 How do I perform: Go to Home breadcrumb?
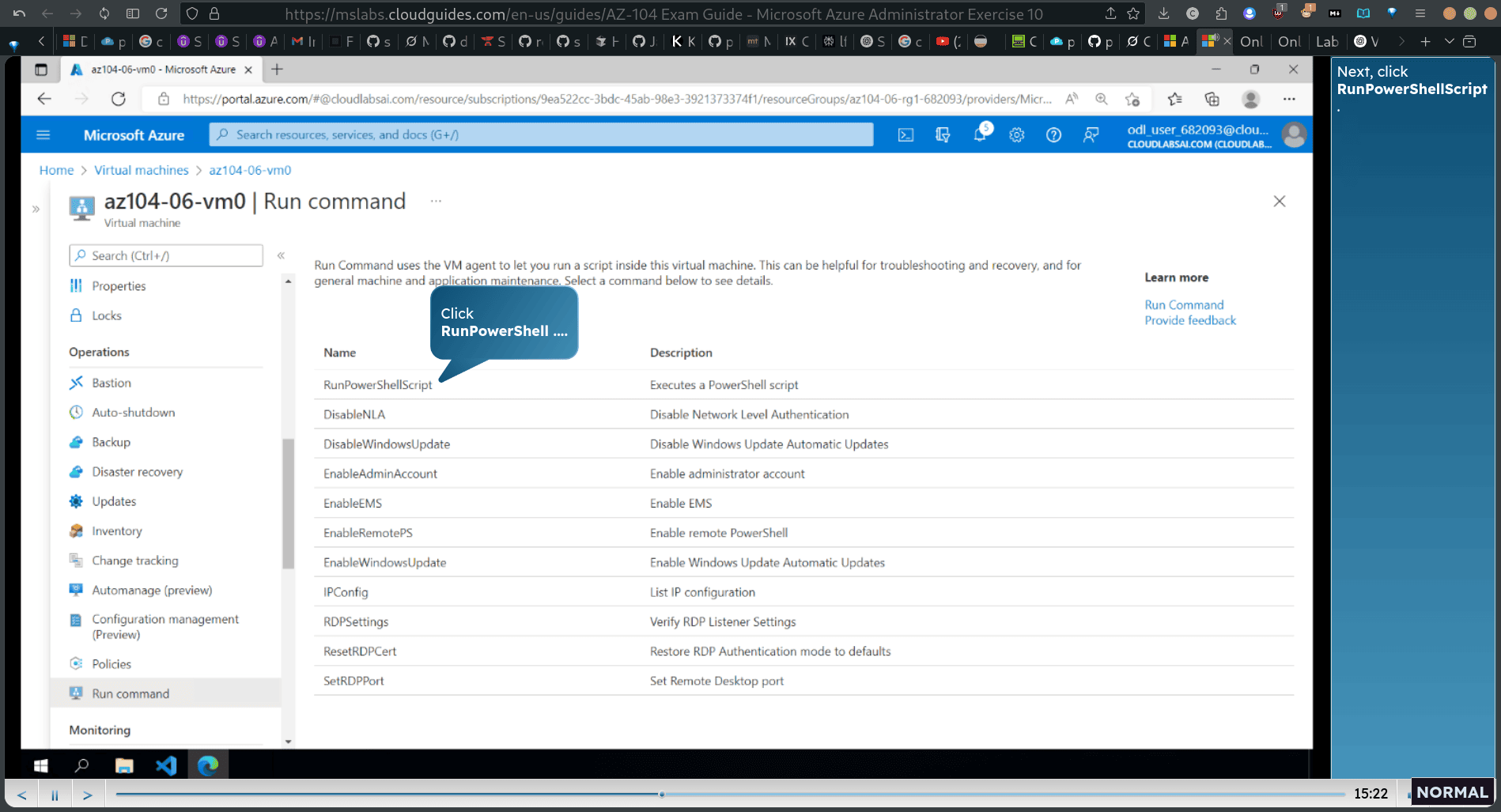[x=56, y=170]
